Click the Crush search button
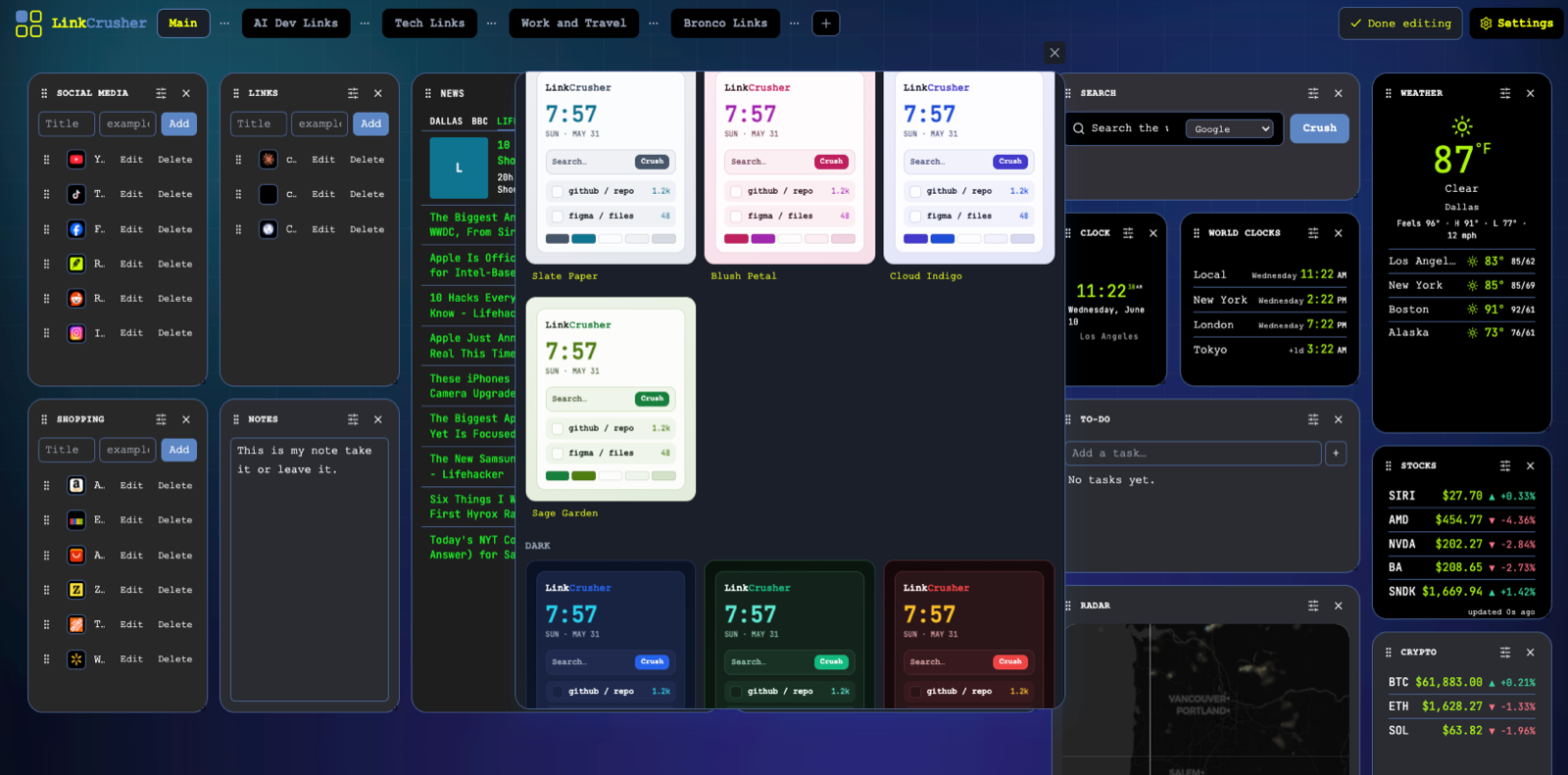Image resolution: width=1568 pixels, height=775 pixels. click(1319, 128)
